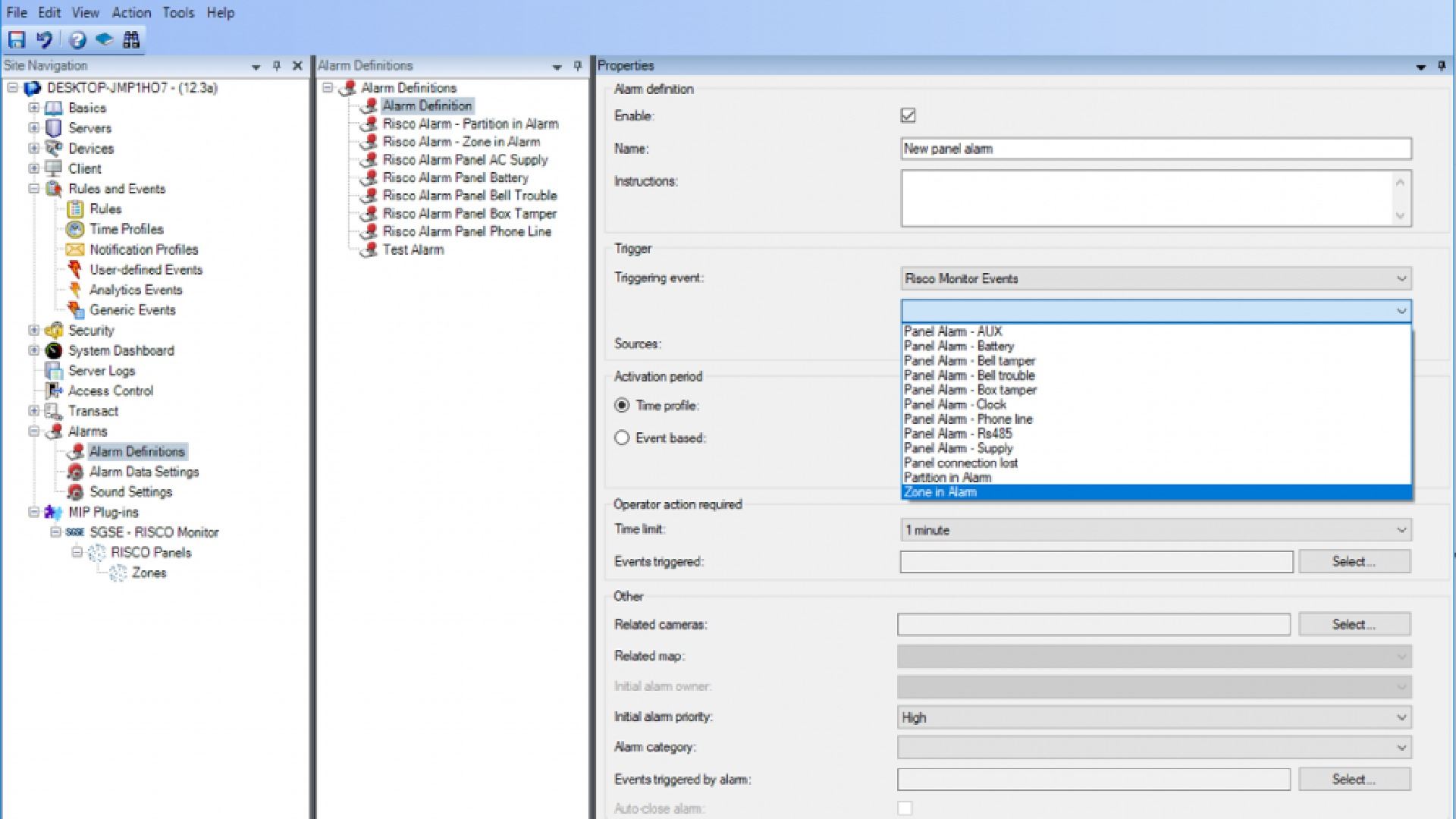
Task: Click the Save toolbar icon
Action: click(x=17, y=39)
